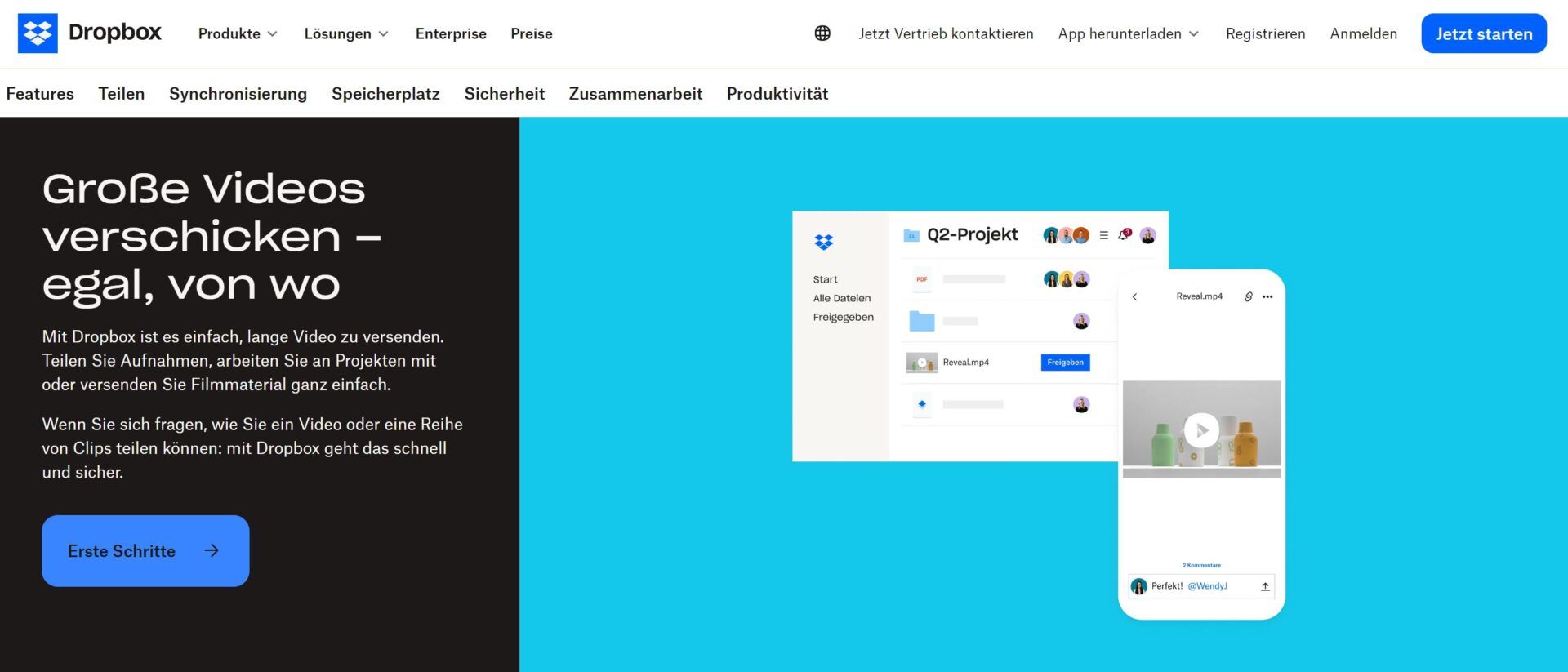1568x672 pixels.
Task: Click the back arrow in the phone mockup
Action: pos(1134,297)
